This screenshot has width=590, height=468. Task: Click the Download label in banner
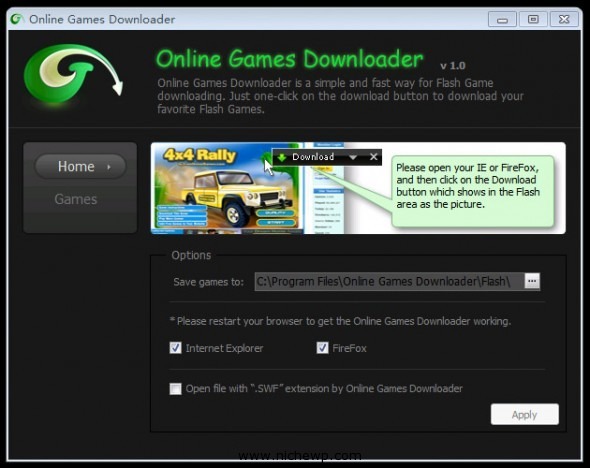[313, 157]
